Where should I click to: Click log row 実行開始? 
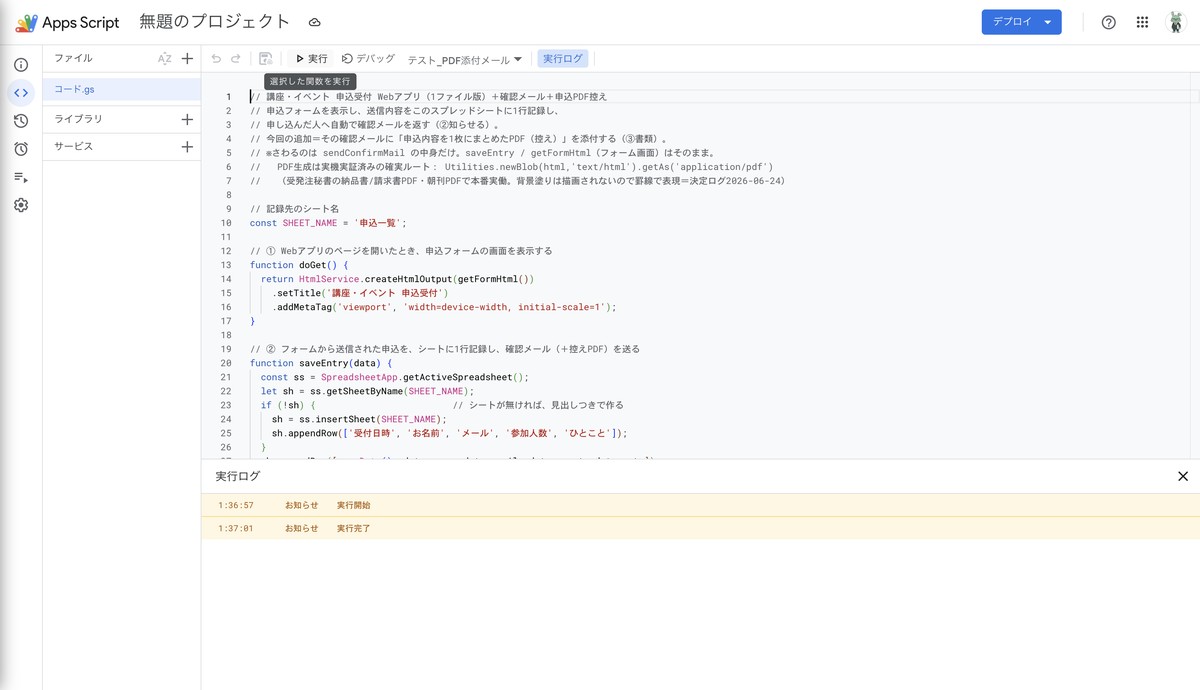[700, 505]
